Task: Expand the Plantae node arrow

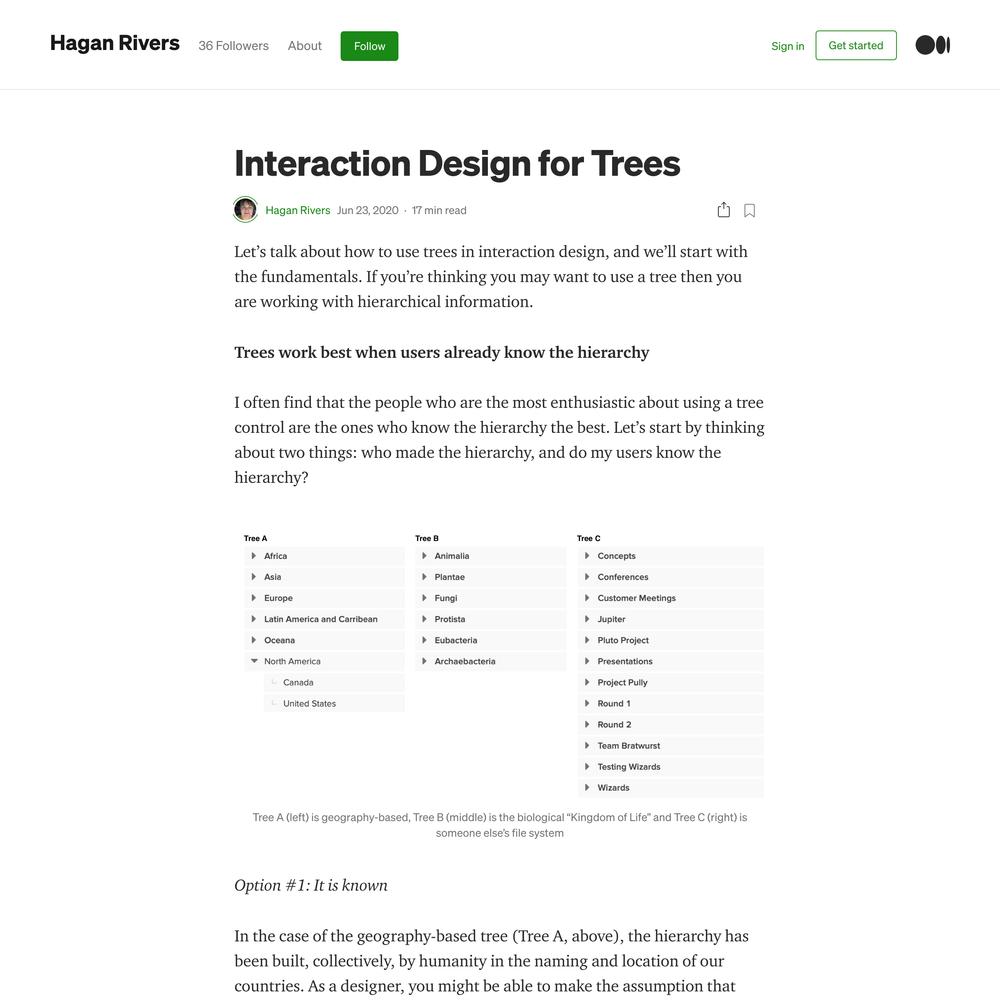Action: 424,577
